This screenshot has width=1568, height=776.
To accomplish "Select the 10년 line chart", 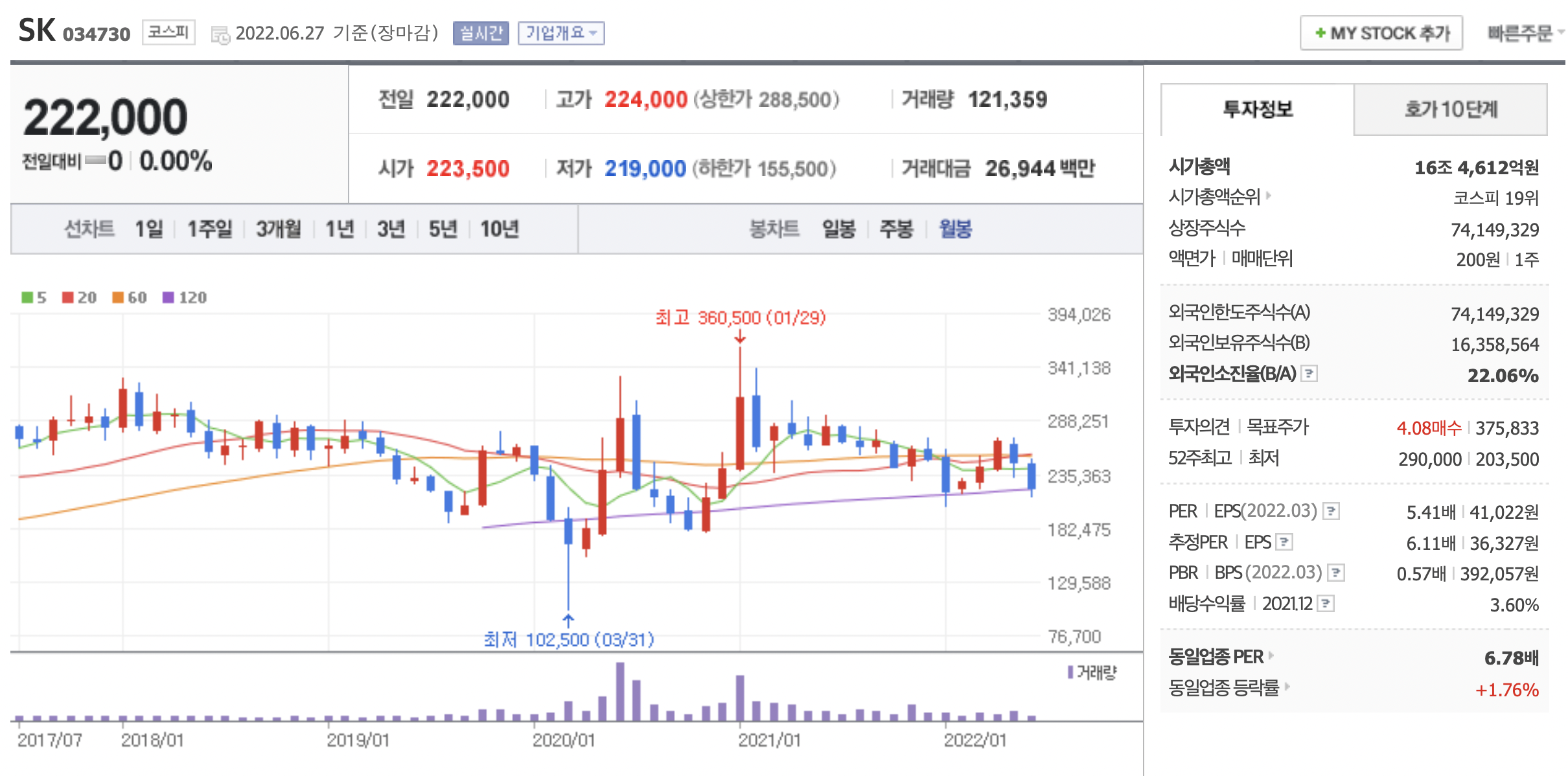I will click(500, 229).
